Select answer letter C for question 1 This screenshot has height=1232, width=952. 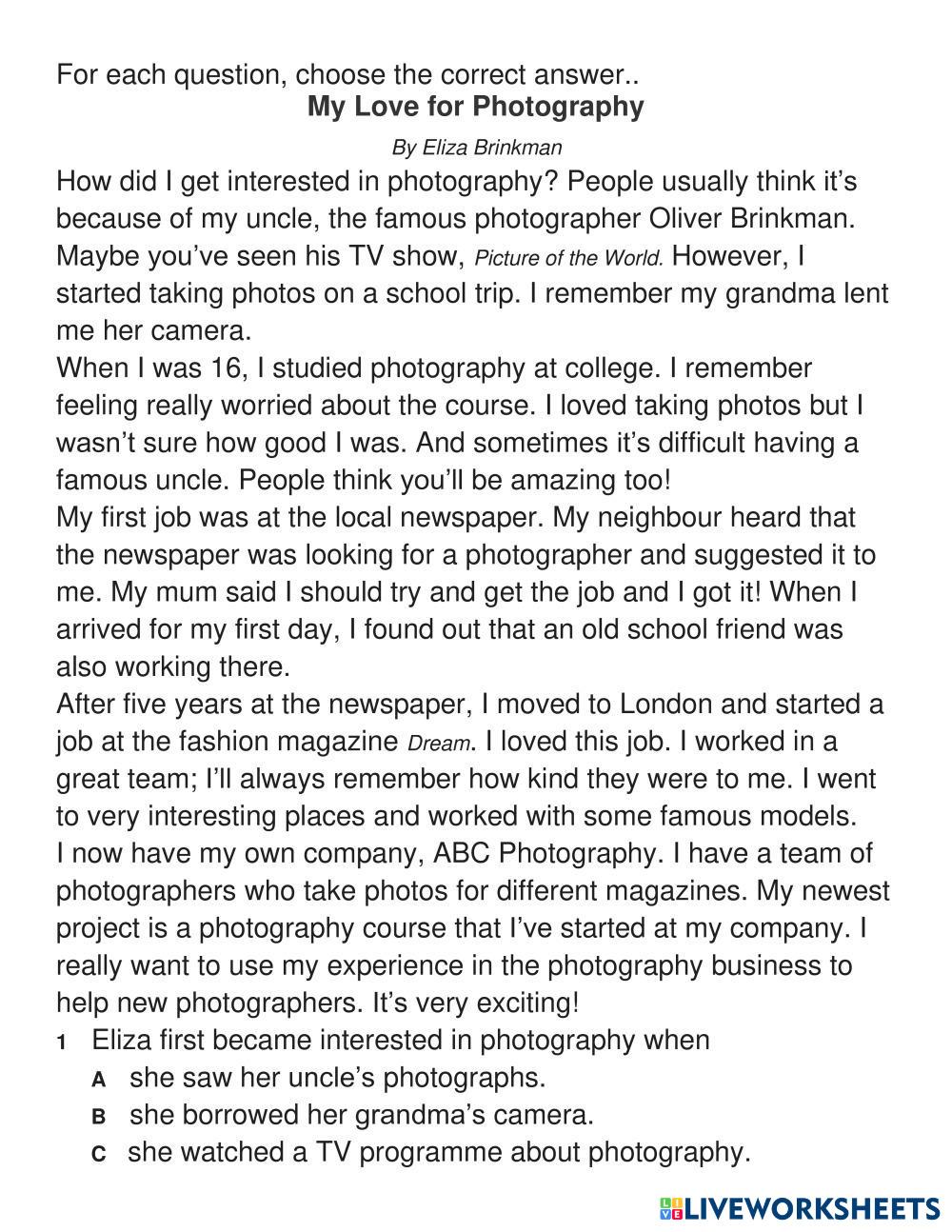pyautogui.click(x=98, y=1155)
